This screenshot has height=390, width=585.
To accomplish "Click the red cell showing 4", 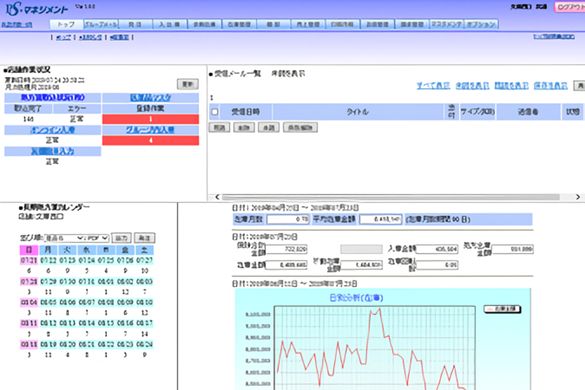I will click(150, 140).
